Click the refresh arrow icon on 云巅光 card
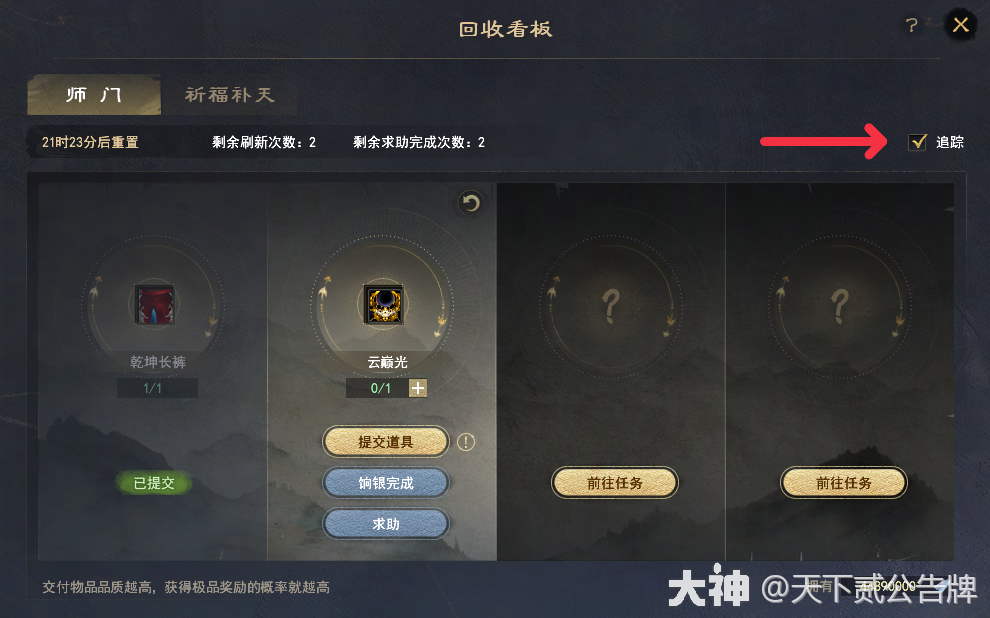This screenshot has width=990, height=618. pyautogui.click(x=470, y=203)
